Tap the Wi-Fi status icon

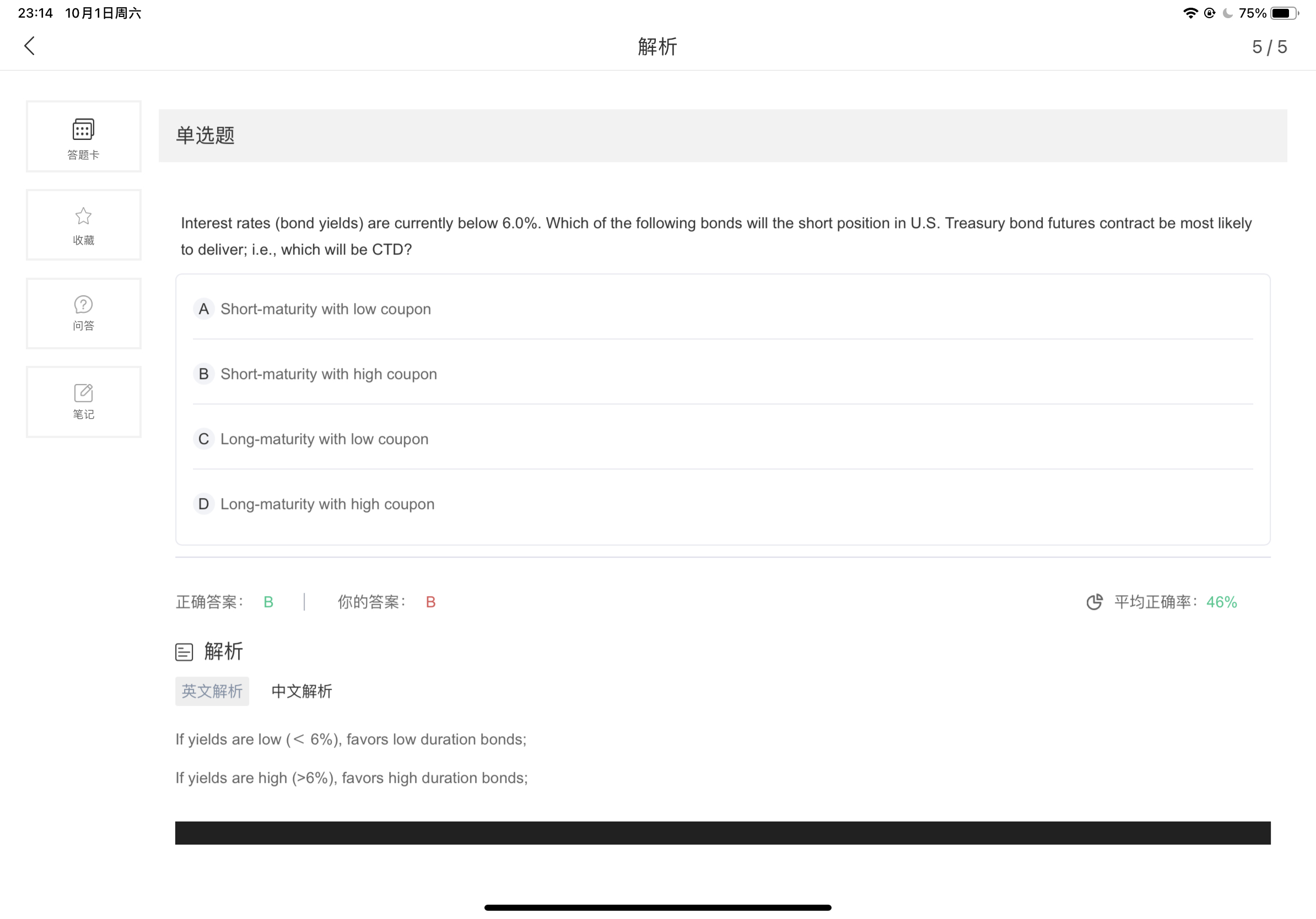tap(1190, 13)
